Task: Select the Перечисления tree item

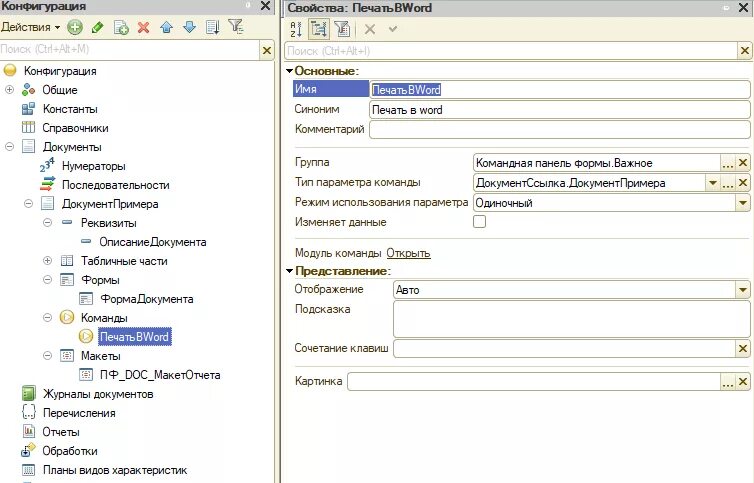Action: point(79,413)
